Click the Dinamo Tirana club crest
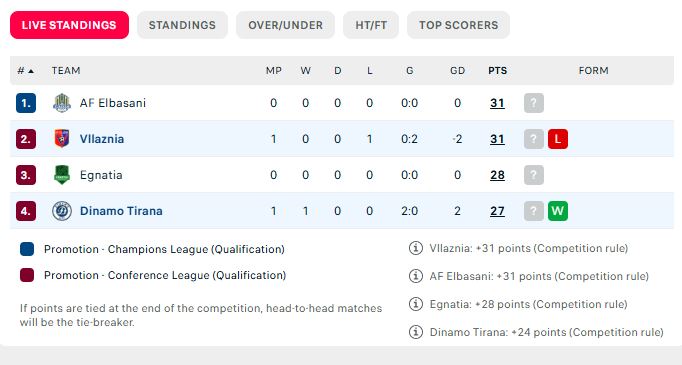This screenshot has width=682, height=365. click(62, 211)
